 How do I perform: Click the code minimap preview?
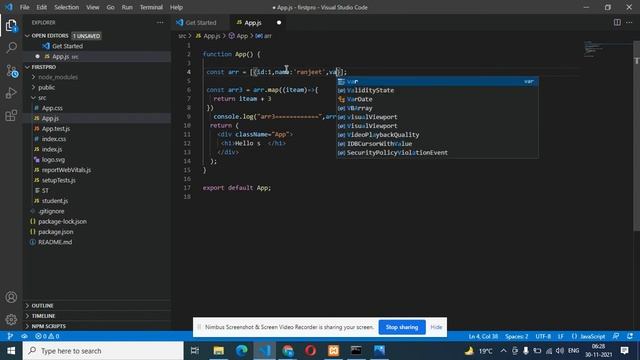593,49
